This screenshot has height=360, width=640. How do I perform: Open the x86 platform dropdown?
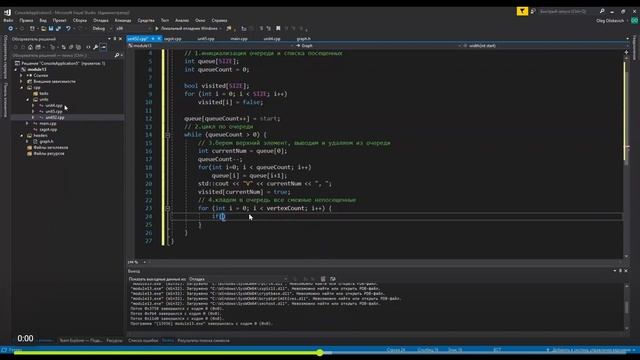click(133, 29)
